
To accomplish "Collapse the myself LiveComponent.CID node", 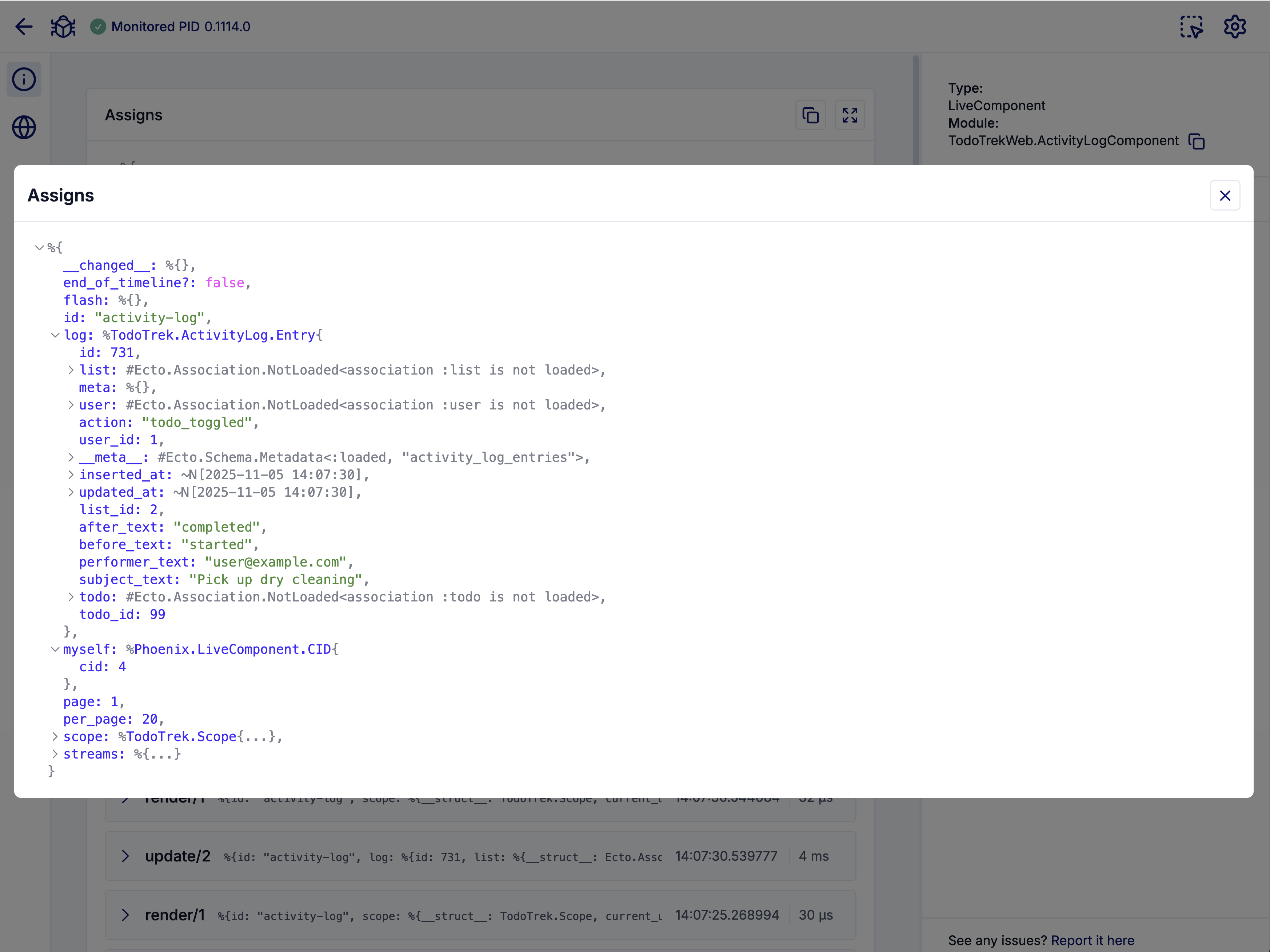I will click(55, 649).
